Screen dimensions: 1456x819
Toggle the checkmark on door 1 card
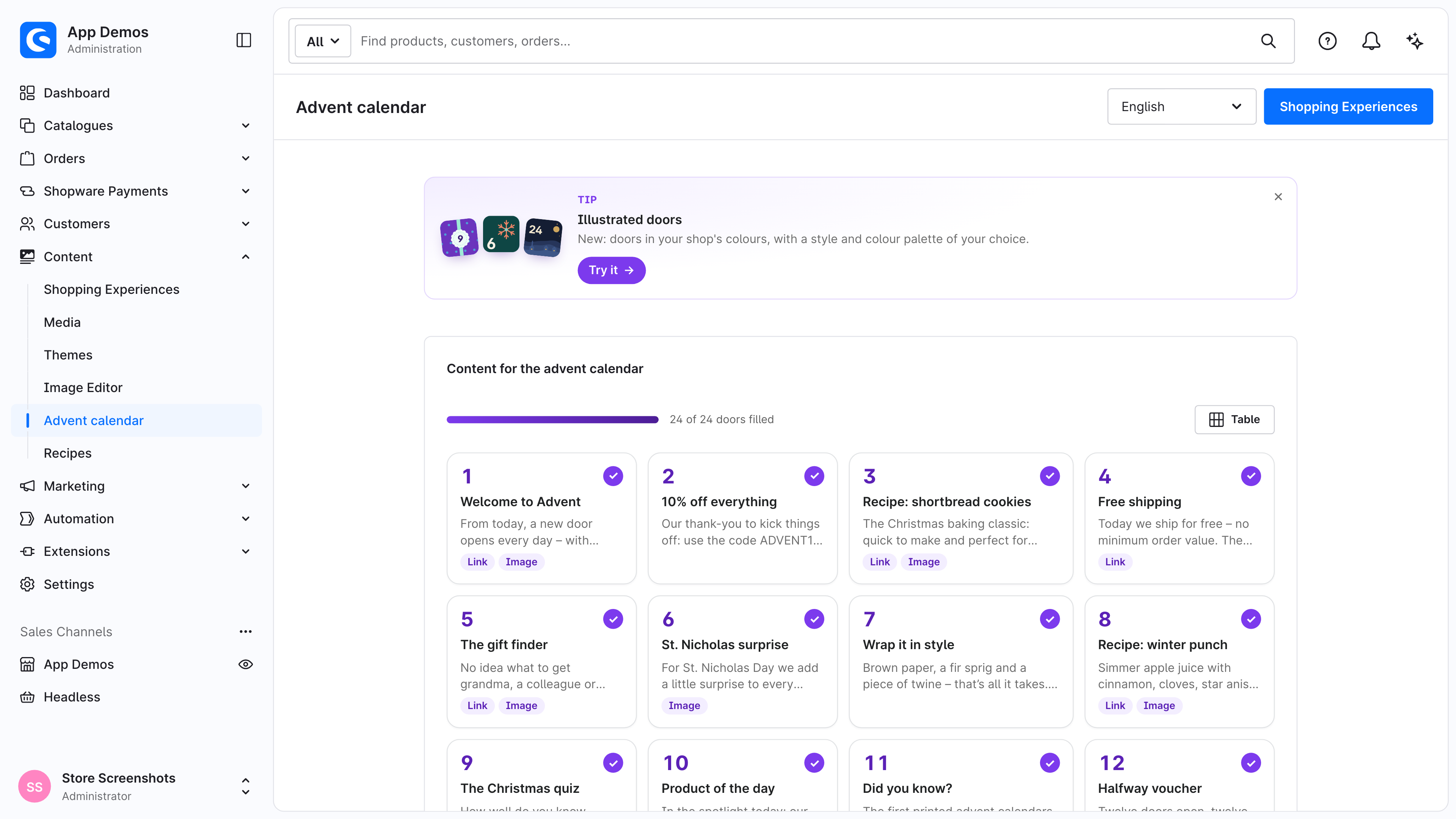pos(613,476)
